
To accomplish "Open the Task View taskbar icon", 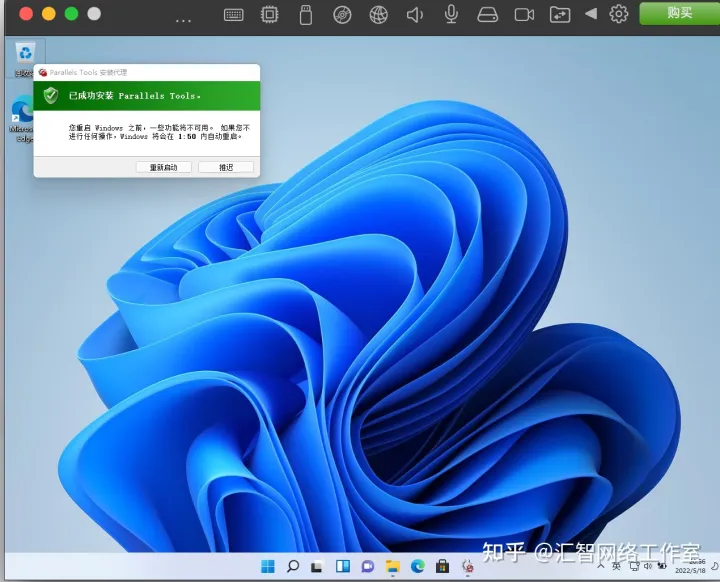I will tap(317, 567).
